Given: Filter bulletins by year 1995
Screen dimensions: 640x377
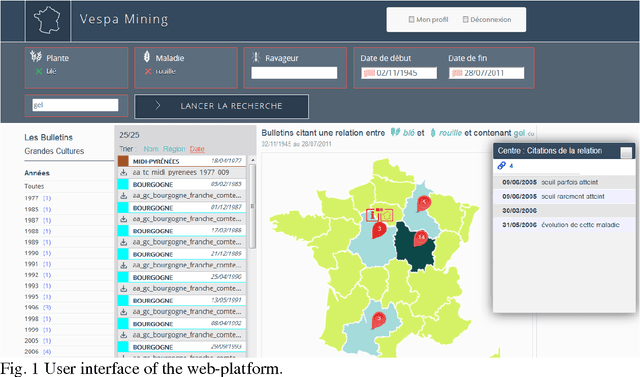Looking at the screenshot, I should (x=38, y=297).
